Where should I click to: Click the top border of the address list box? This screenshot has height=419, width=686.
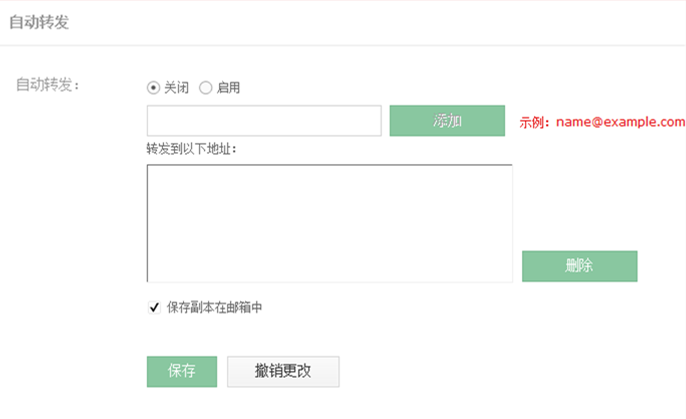click(329, 165)
